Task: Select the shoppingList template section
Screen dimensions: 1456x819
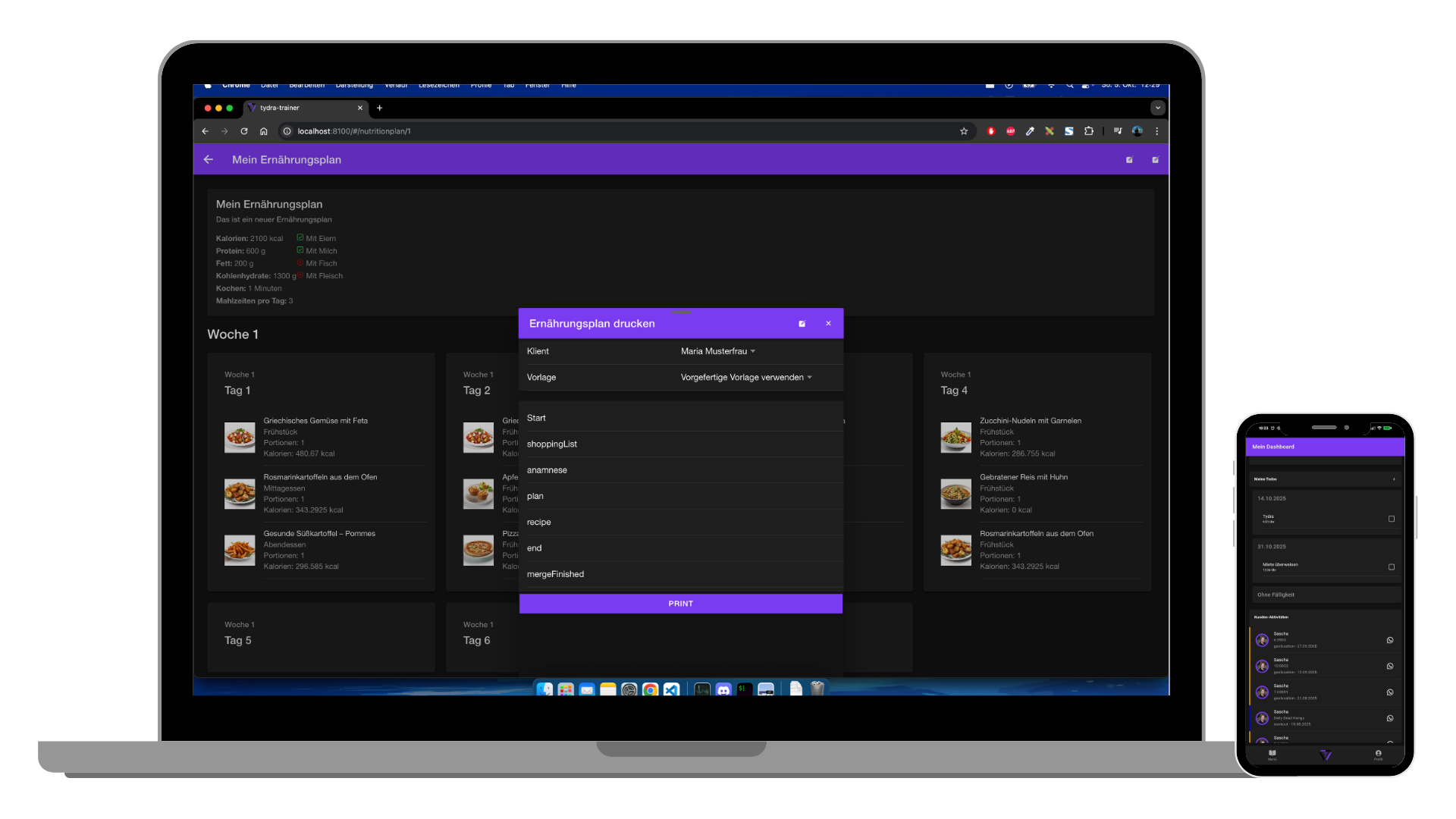Action: 552,444
